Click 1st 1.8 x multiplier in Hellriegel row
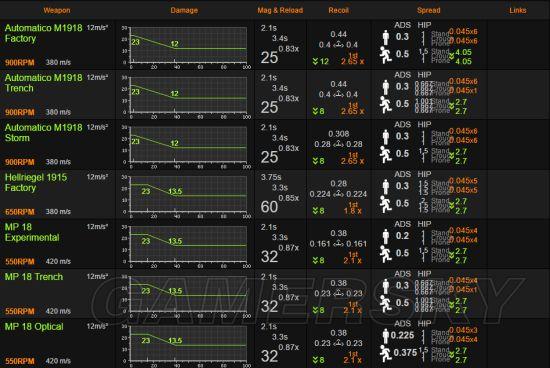 tap(353, 208)
